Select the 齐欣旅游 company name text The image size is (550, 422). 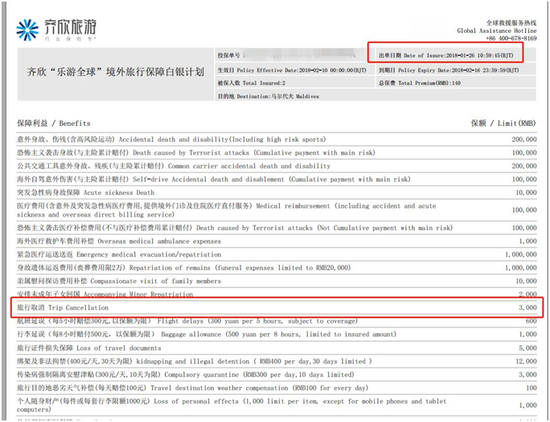(x=70, y=27)
